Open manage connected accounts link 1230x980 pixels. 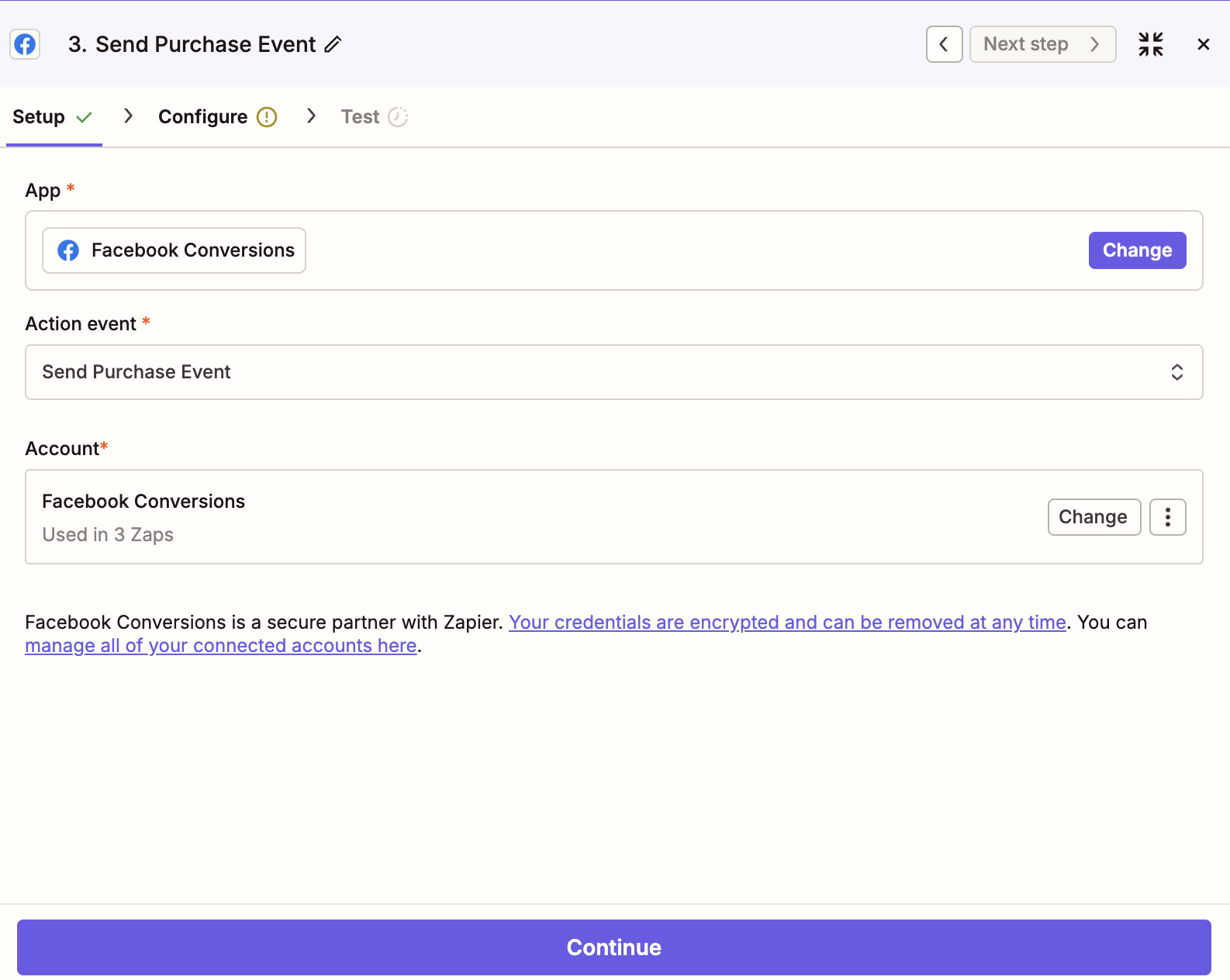(221, 646)
